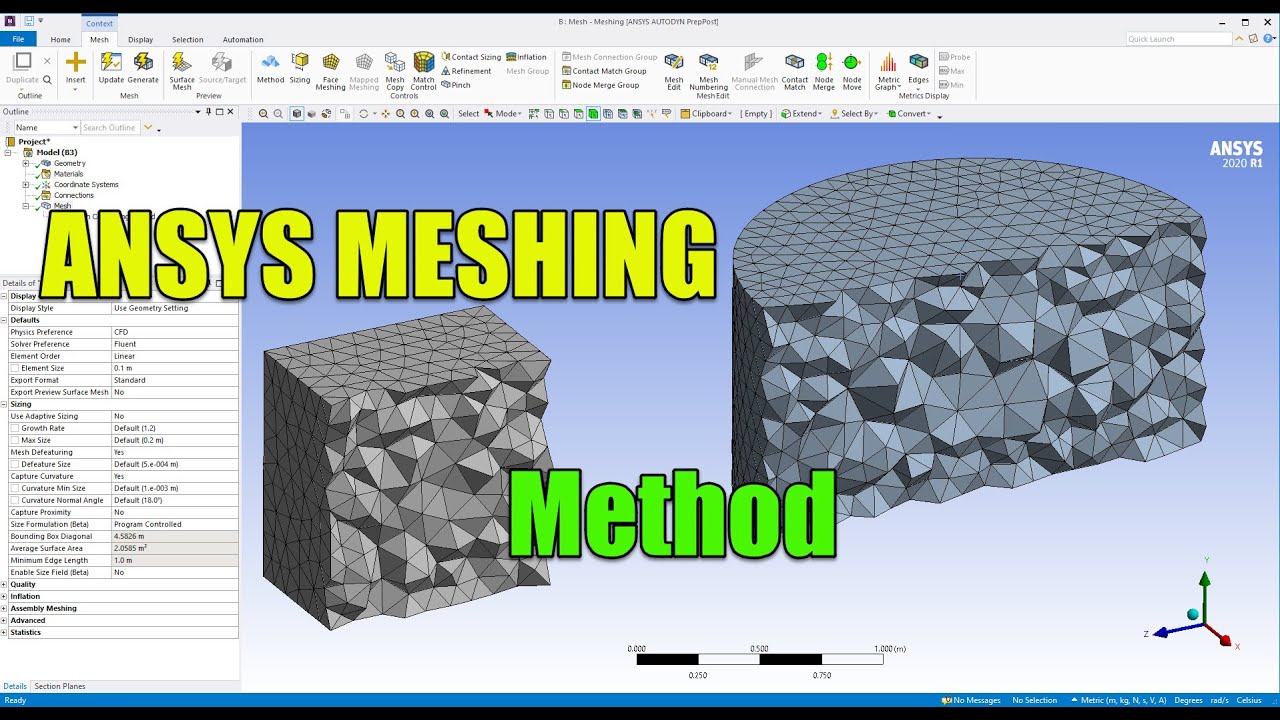Viewport: 1280px width, 720px height.
Task: Select the Geometry tree node
Action: [x=69, y=163]
